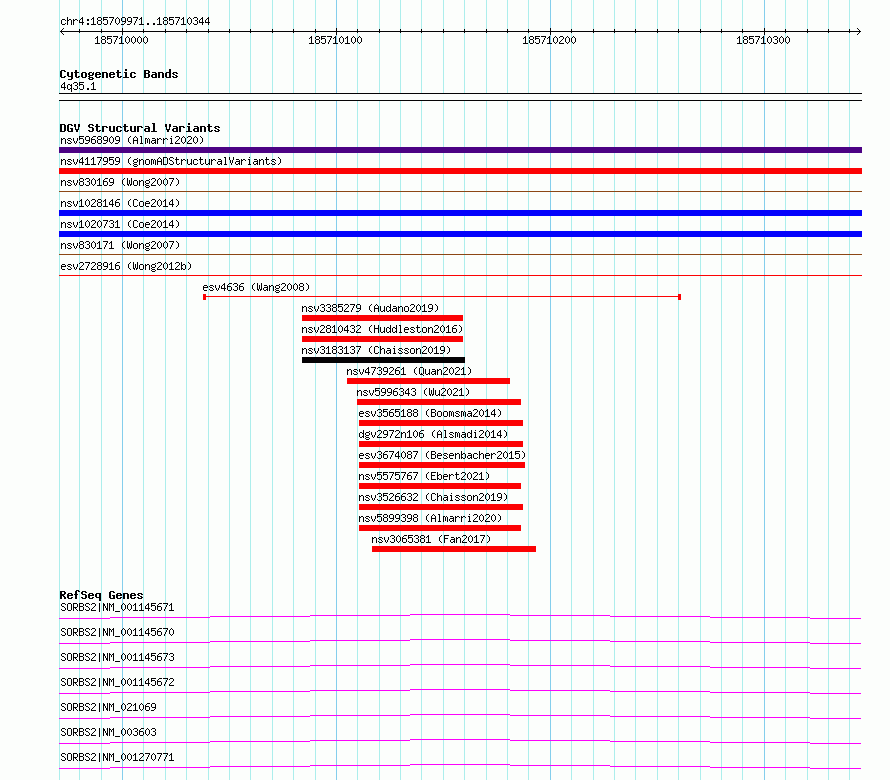Click SORBS2|NM_001145670 gene label
The width and height of the screenshot is (890, 780).
(117, 632)
